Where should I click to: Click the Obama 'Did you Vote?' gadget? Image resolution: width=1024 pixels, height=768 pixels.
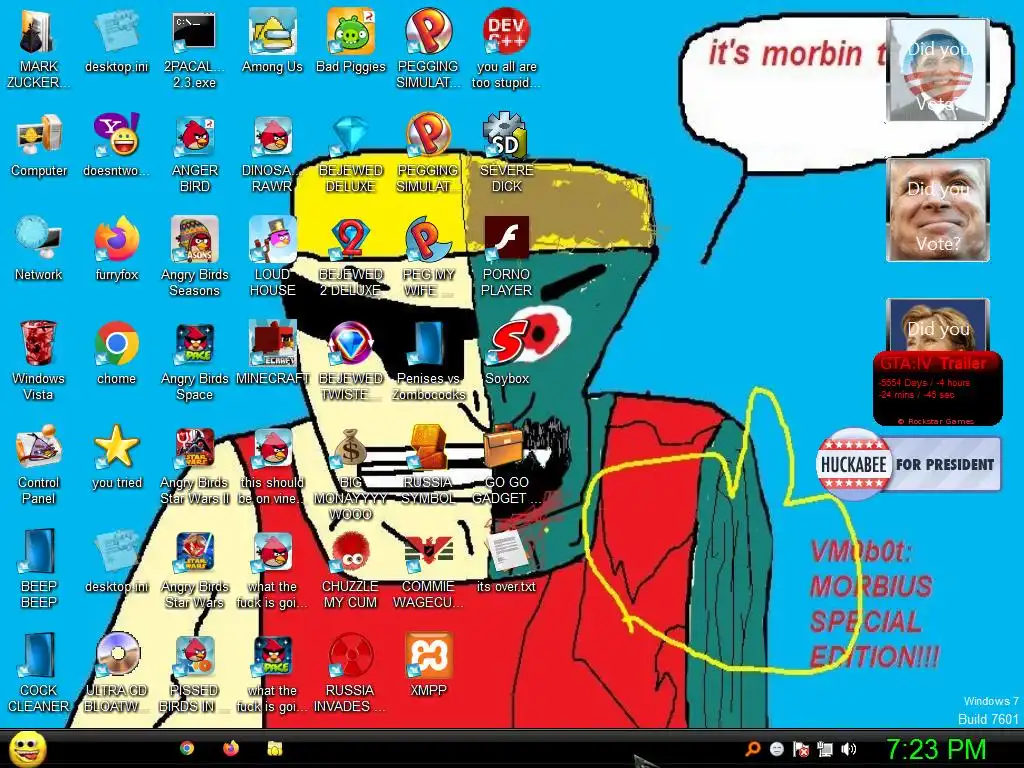click(x=937, y=70)
